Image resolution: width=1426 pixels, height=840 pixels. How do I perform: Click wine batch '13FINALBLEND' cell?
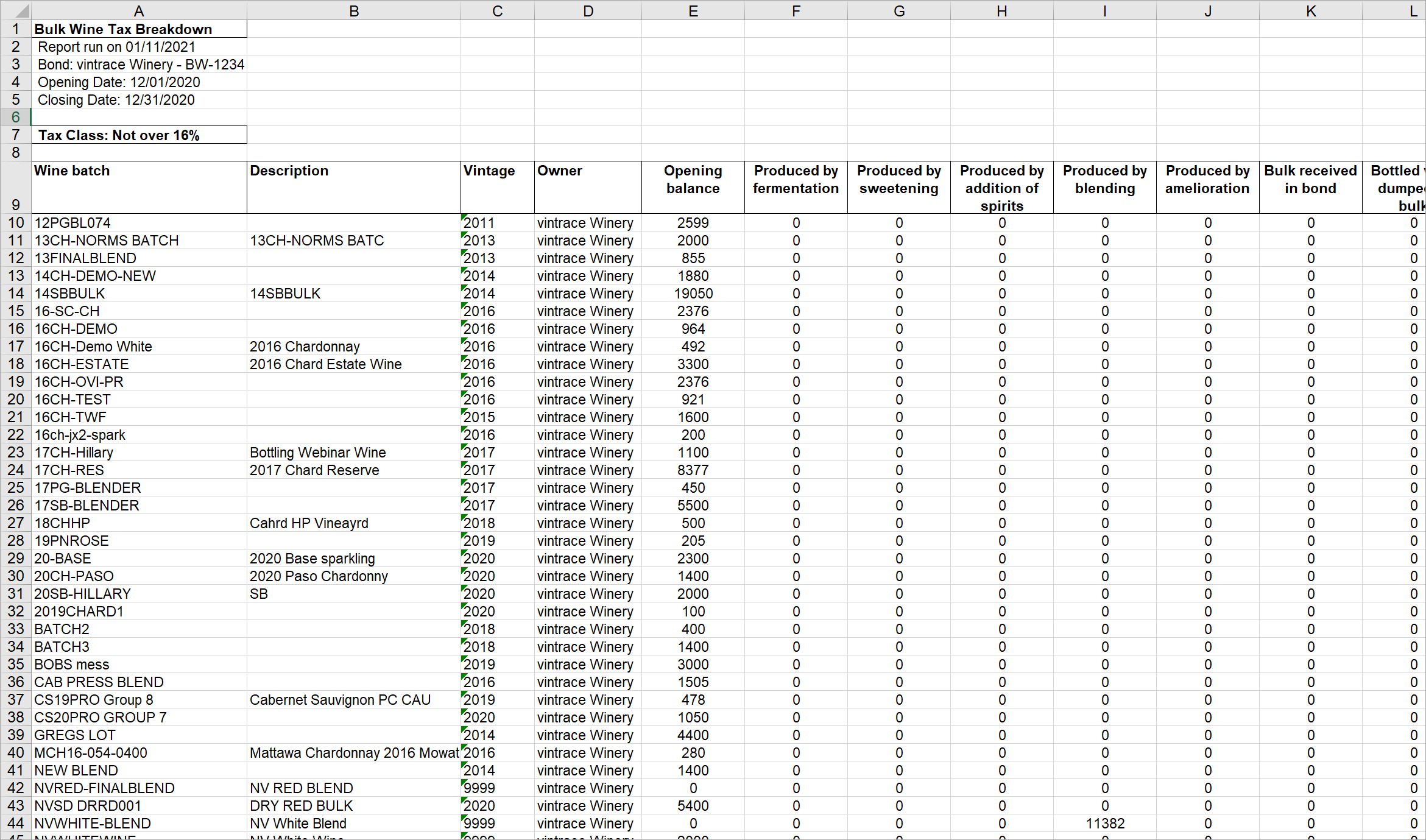(x=139, y=258)
